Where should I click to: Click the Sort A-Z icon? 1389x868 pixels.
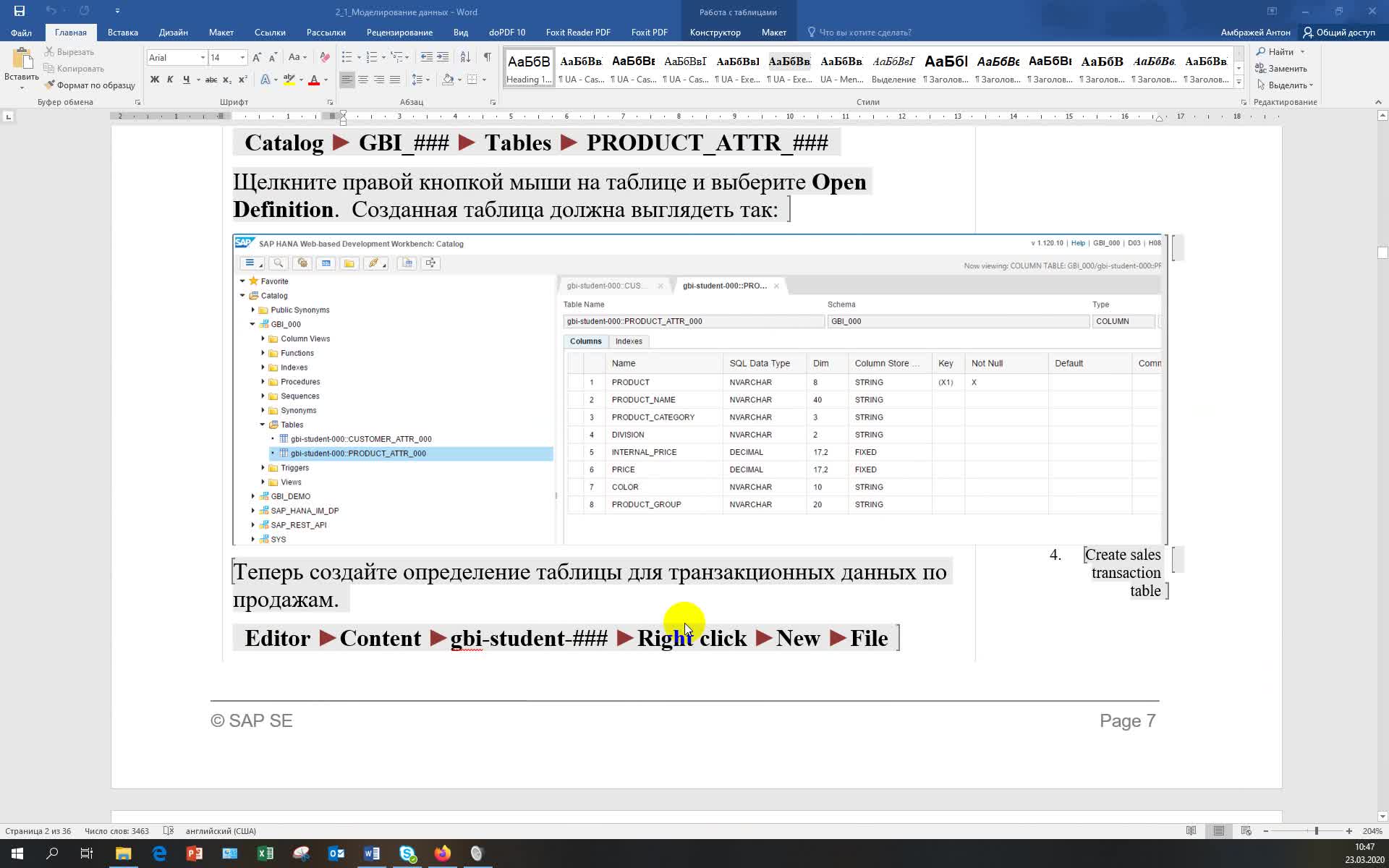point(465,57)
